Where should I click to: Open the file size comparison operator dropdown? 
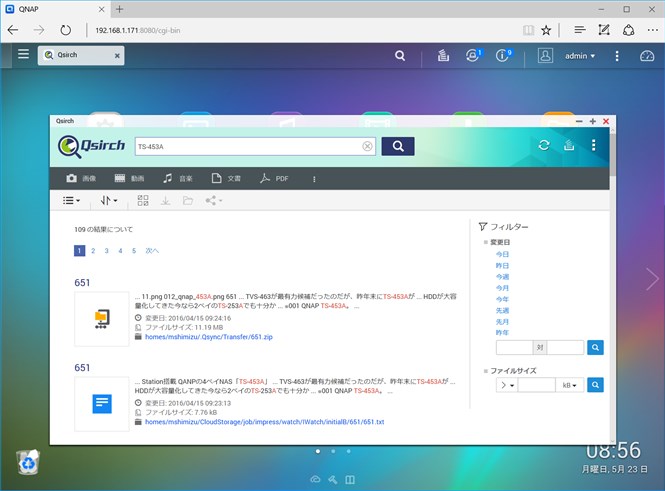[507, 385]
